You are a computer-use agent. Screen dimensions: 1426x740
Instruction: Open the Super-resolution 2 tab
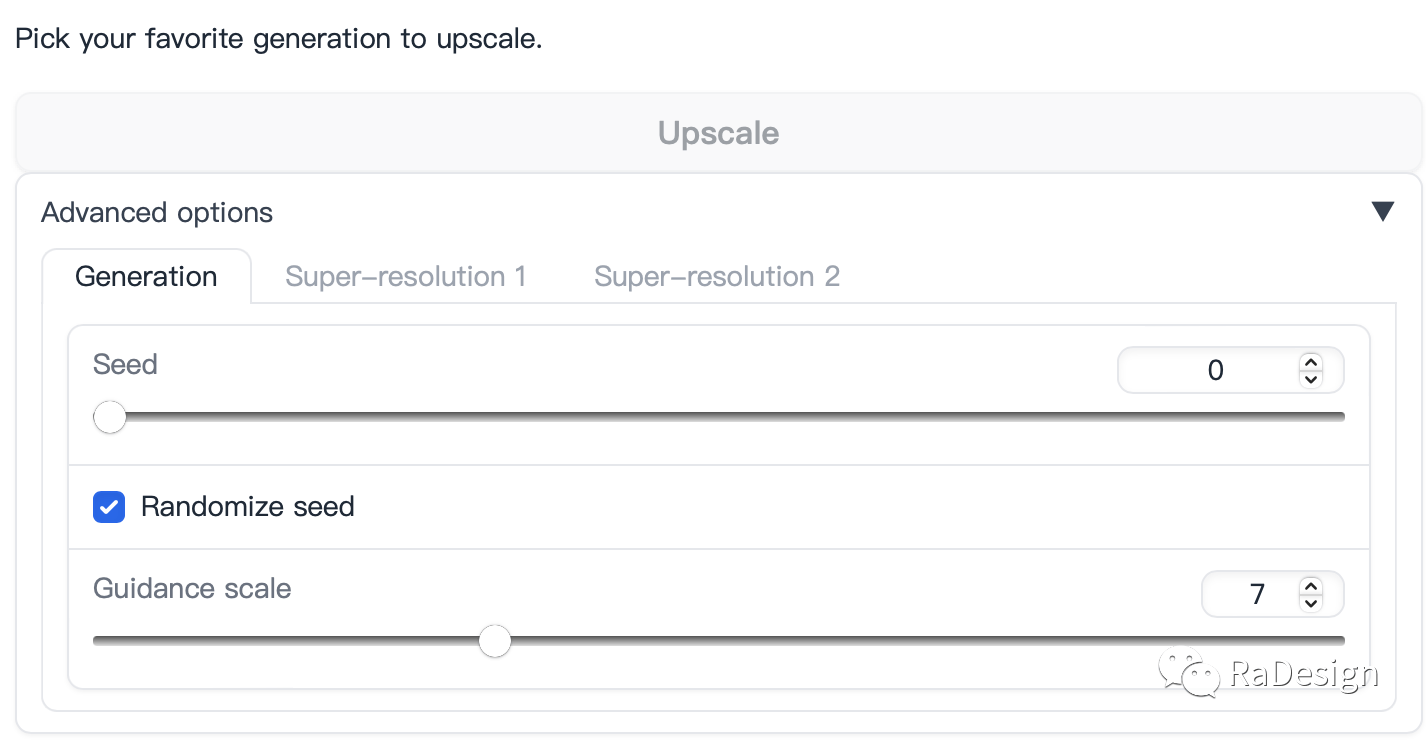tap(717, 276)
